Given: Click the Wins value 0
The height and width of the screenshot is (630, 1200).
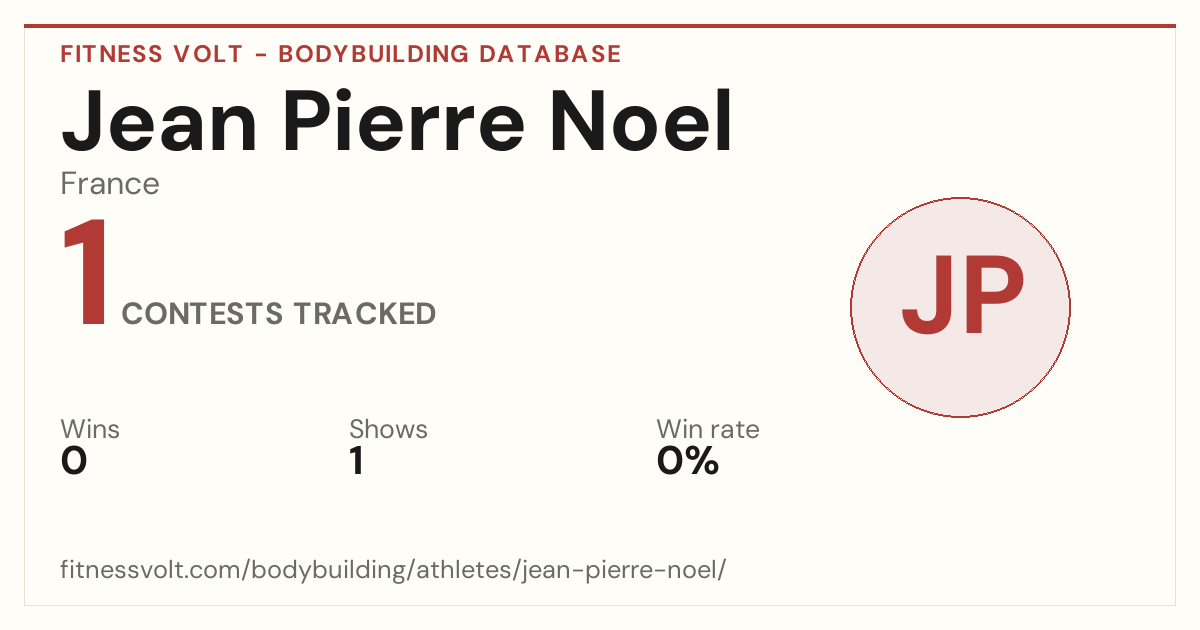Looking at the screenshot, I should point(74,462).
